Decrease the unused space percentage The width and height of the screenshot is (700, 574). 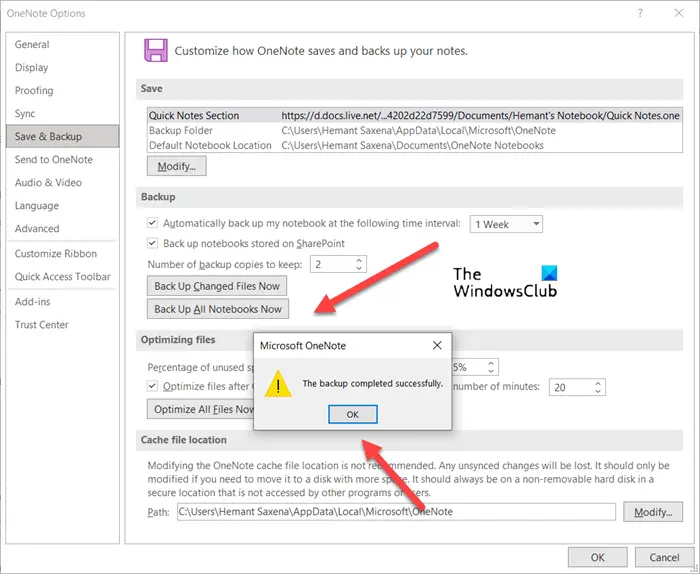coord(491,371)
